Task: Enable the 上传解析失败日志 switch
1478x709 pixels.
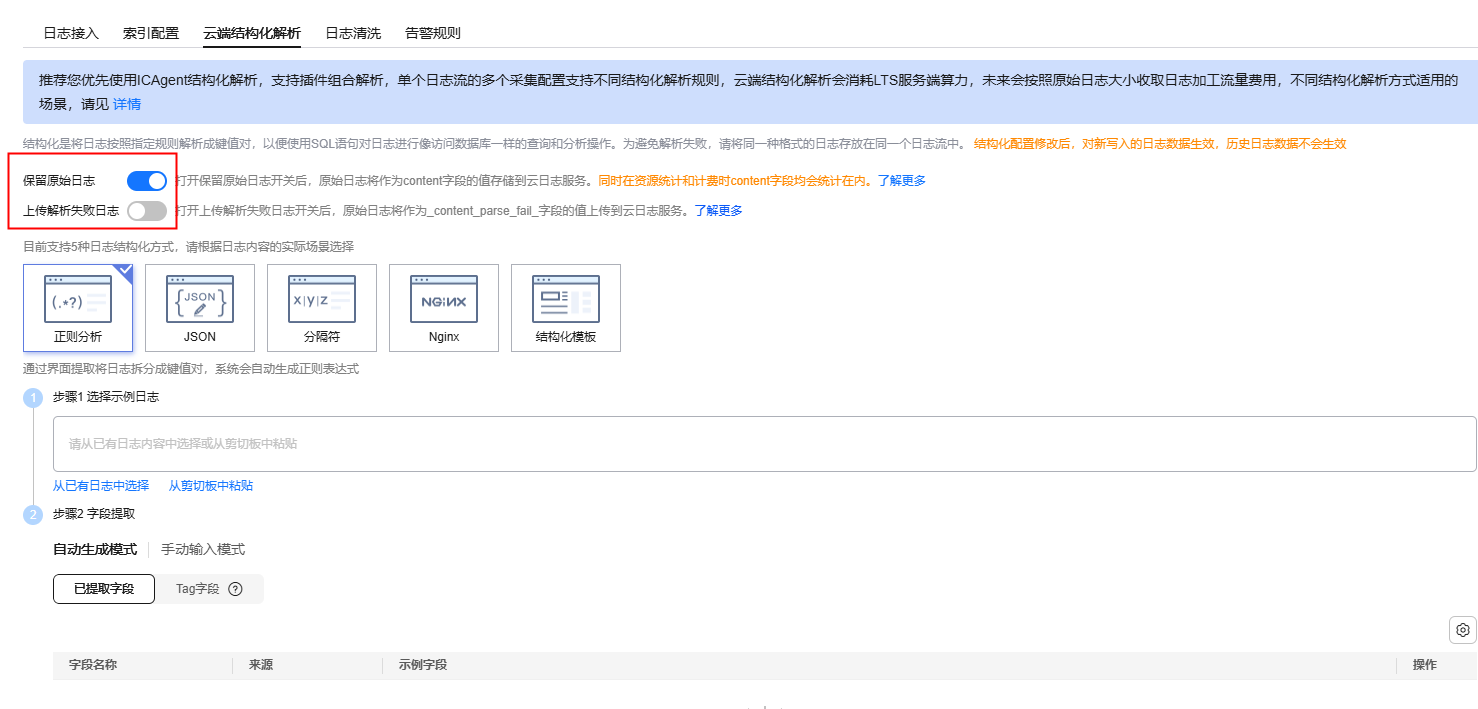Action: (x=147, y=211)
